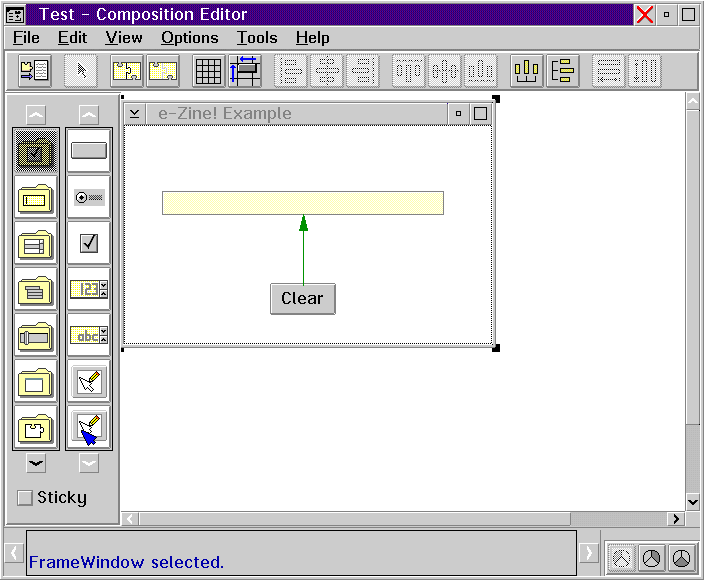Screen dimensions: 704x580
Task: Pick the Check Box part from palette
Action: pos(89,243)
